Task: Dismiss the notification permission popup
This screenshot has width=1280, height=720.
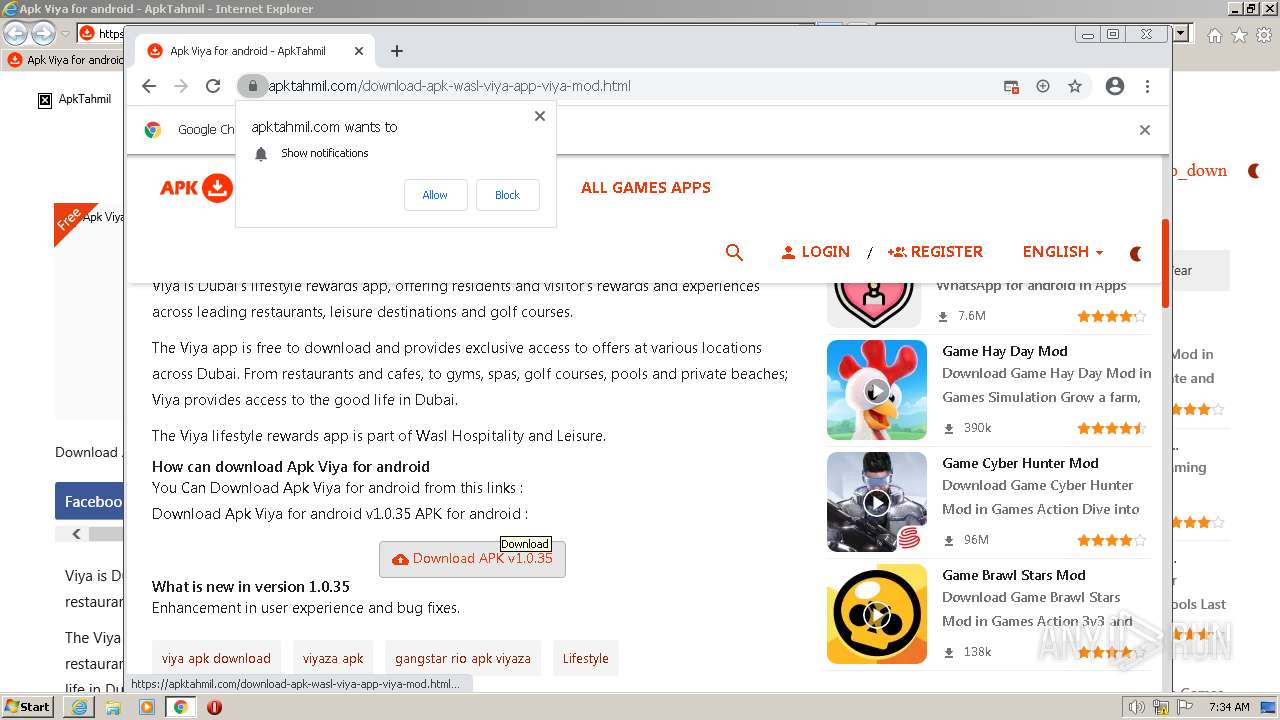Action: tap(540, 116)
